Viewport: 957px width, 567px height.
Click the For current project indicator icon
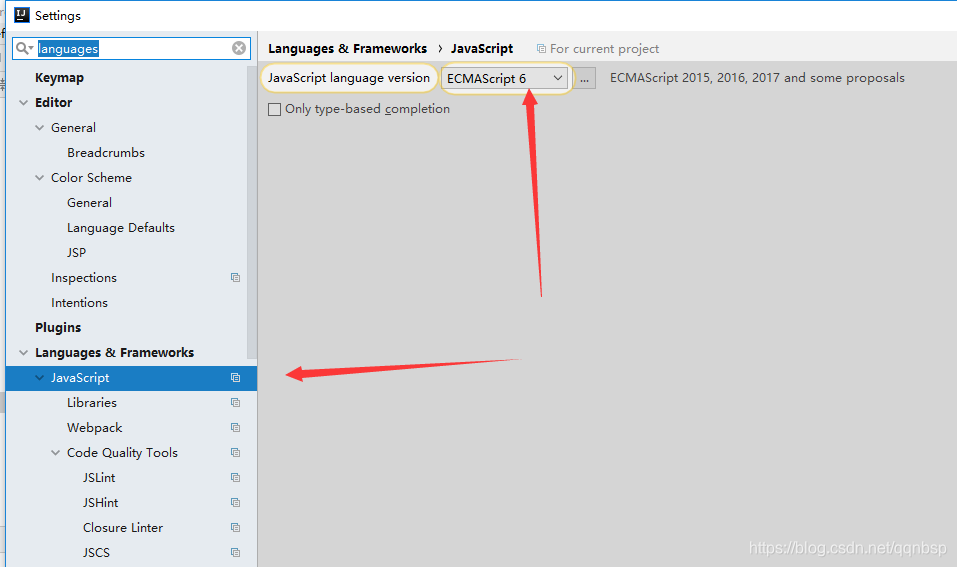pyautogui.click(x=541, y=49)
